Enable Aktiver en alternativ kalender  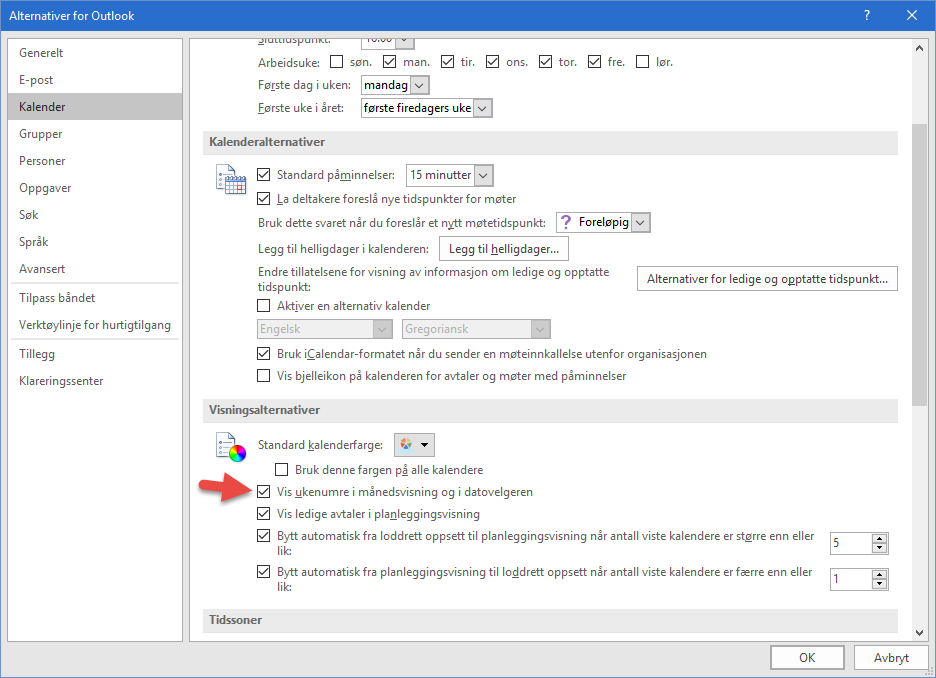coord(263,306)
